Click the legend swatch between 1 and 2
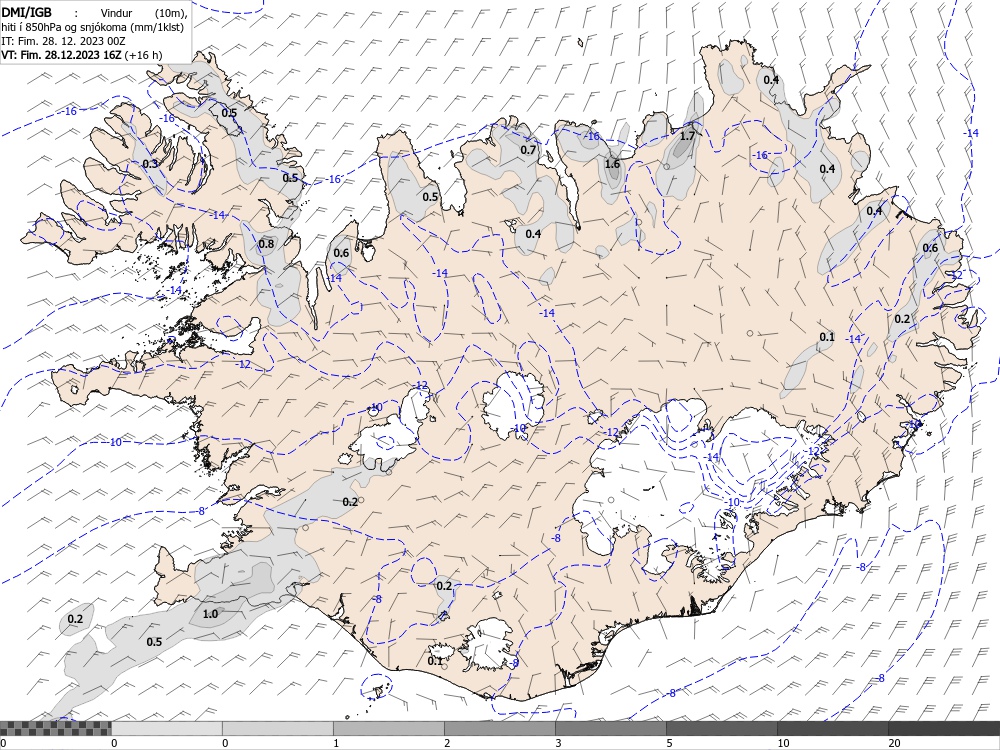Viewport: 1000px width, 750px height. pyautogui.click(x=388, y=728)
